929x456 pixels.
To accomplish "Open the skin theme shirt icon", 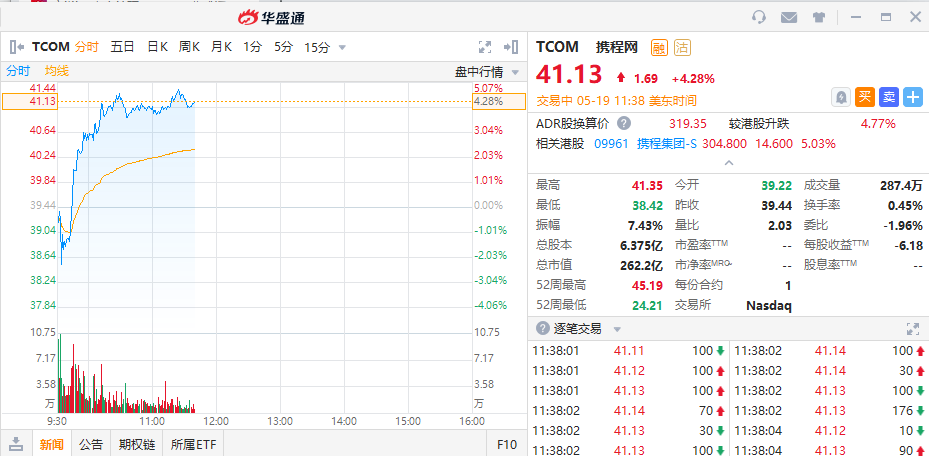I will point(819,17).
